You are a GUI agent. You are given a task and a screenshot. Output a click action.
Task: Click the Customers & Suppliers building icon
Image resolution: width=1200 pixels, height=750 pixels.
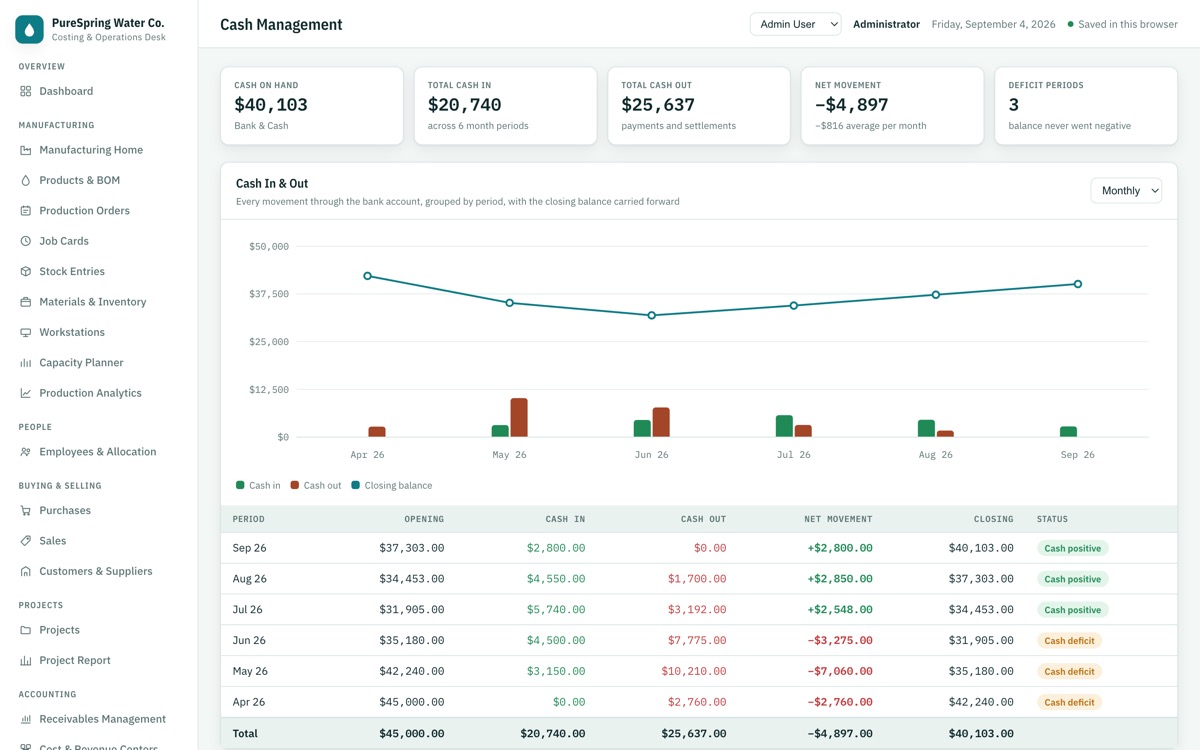point(26,571)
